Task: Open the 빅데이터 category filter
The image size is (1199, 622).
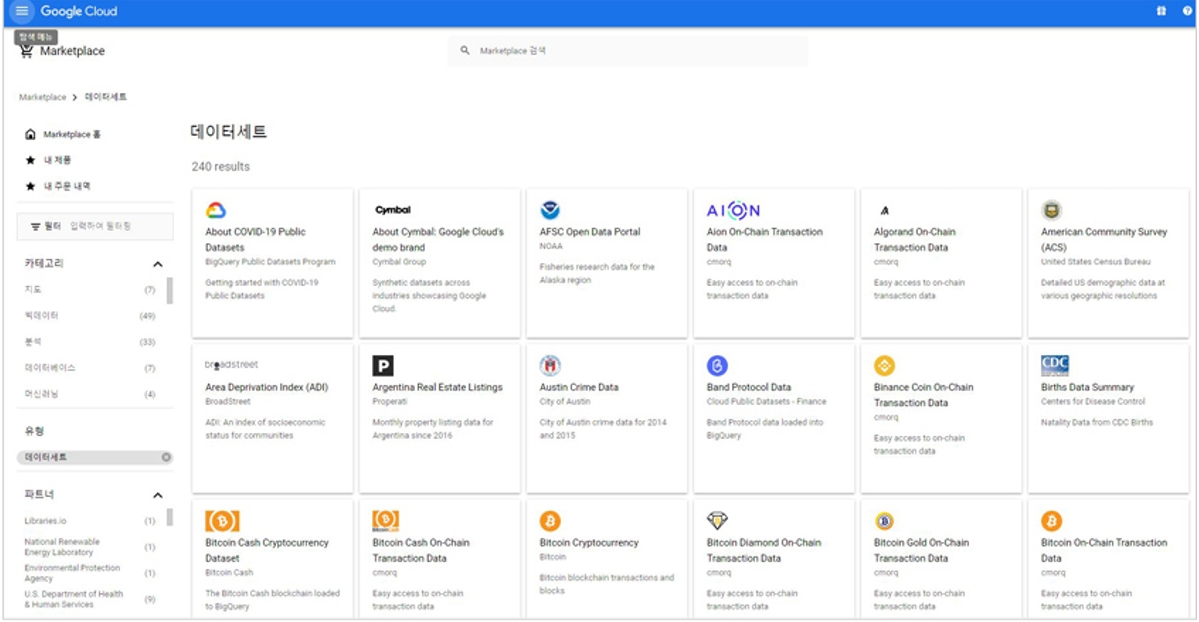Action: (x=42, y=316)
